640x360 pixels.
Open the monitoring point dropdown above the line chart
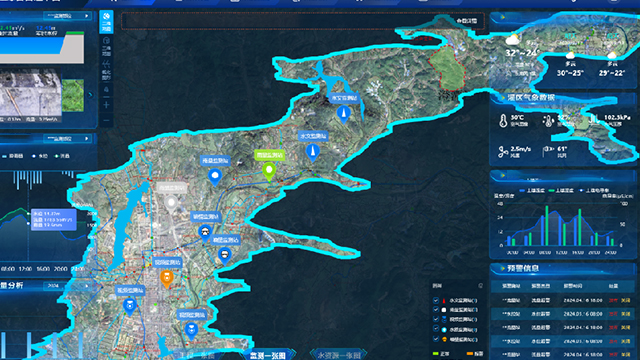click(67, 139)
